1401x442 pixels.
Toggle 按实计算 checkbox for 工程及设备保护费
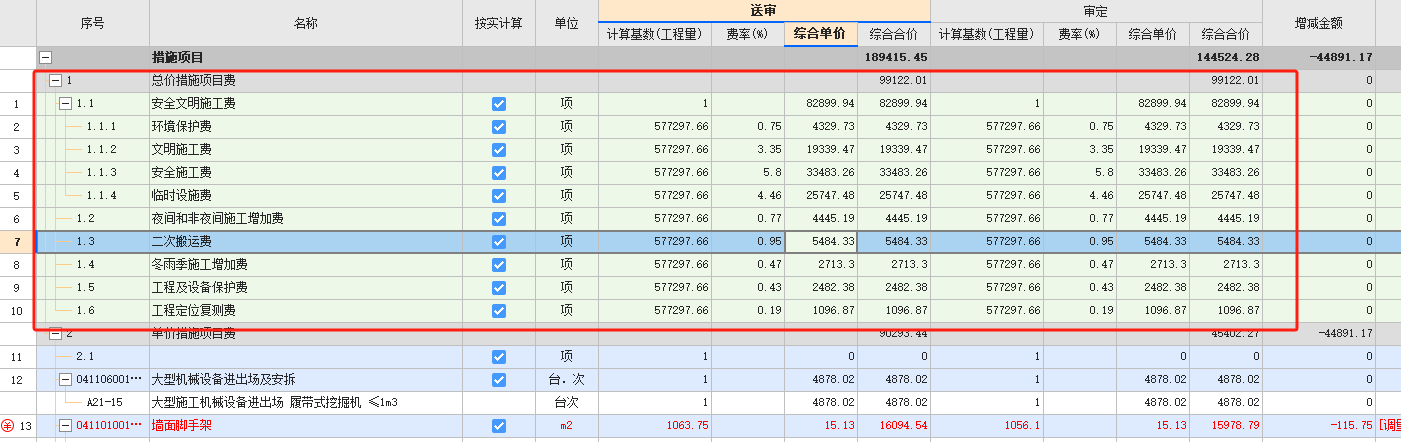(x=499, y=287)
